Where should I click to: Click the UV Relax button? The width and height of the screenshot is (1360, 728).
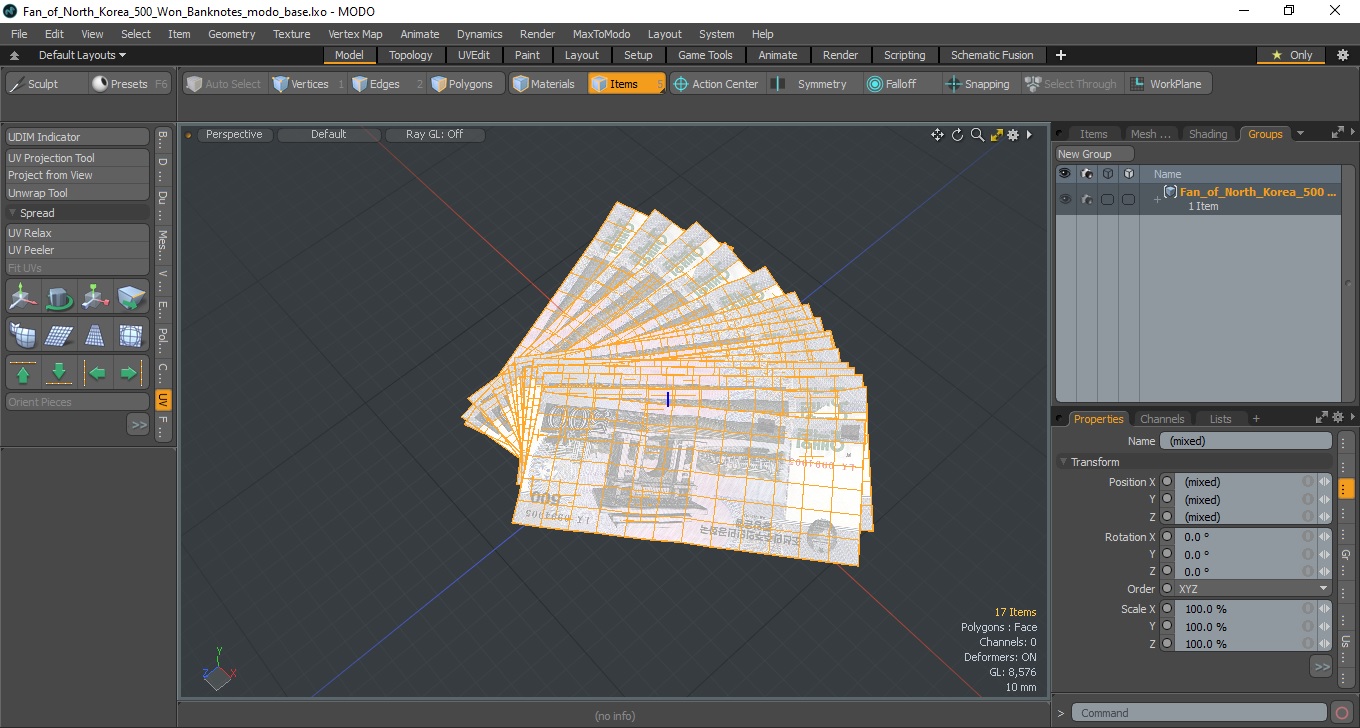tap(78, 233)
